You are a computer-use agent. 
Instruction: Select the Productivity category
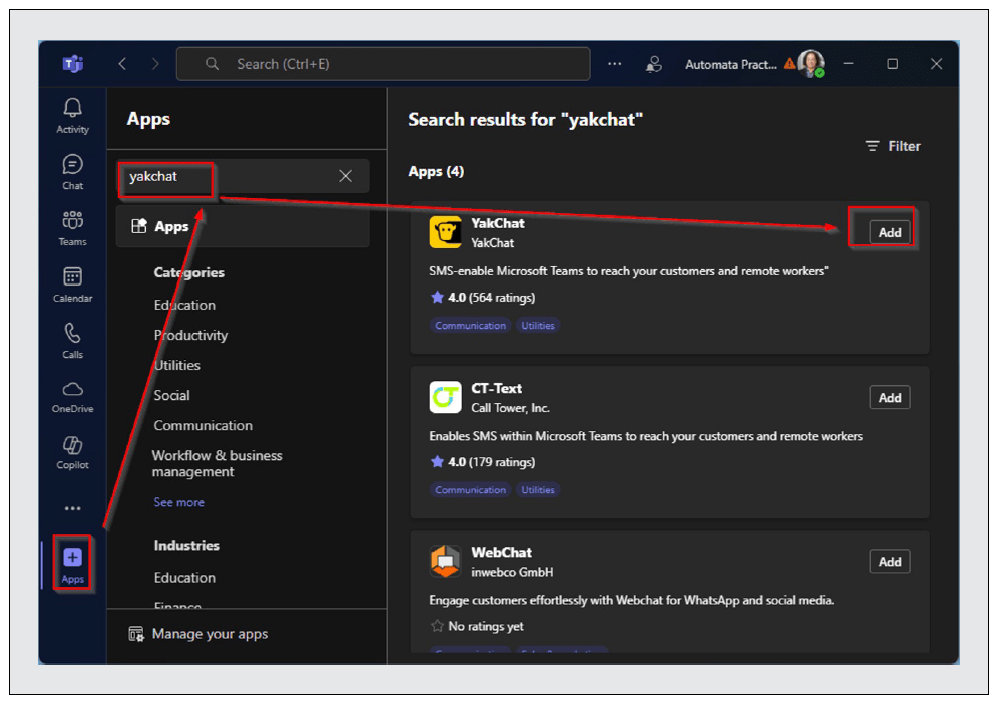[x=190, y=335]
